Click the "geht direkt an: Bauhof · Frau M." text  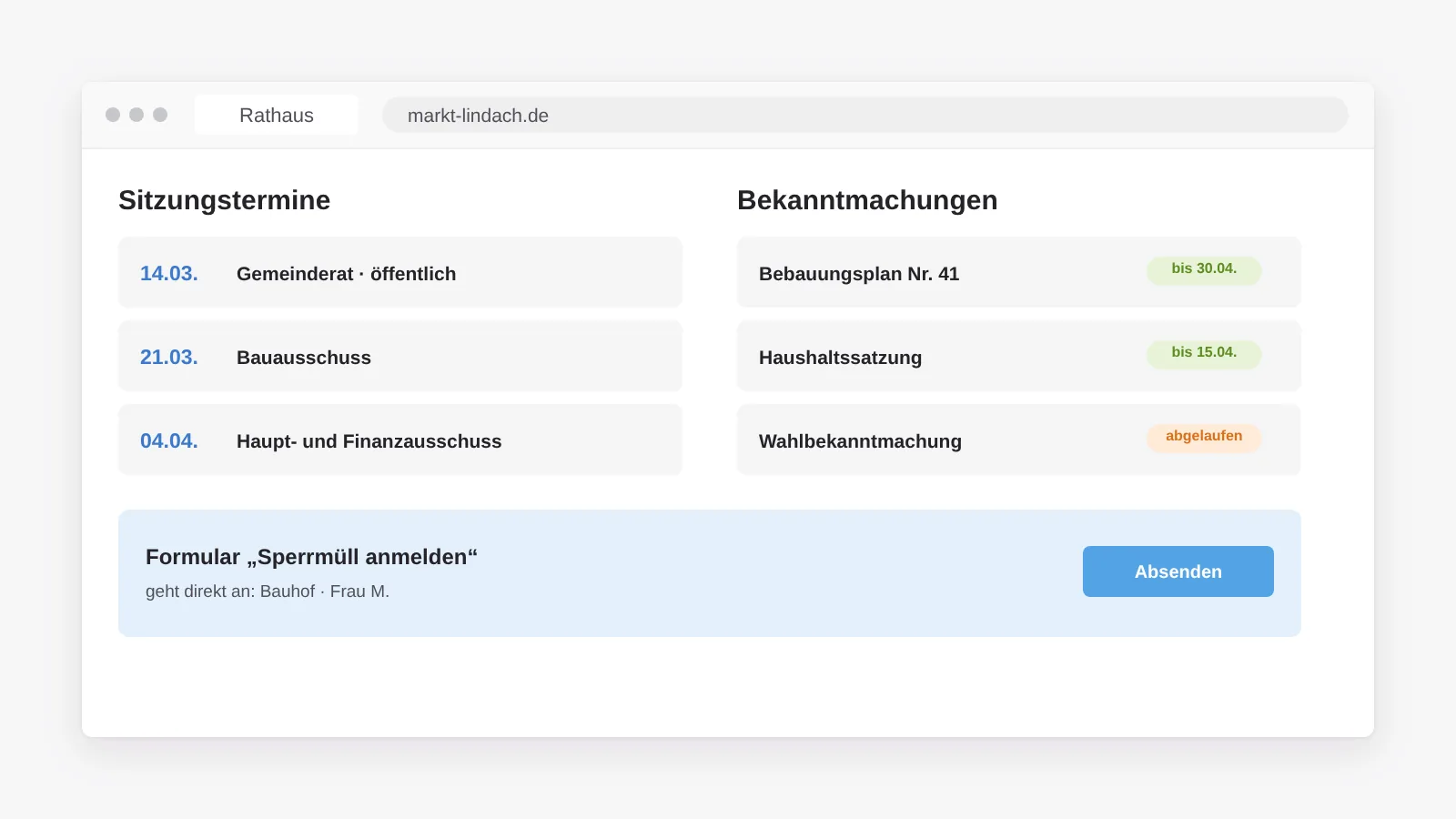[x=268, y=591]
